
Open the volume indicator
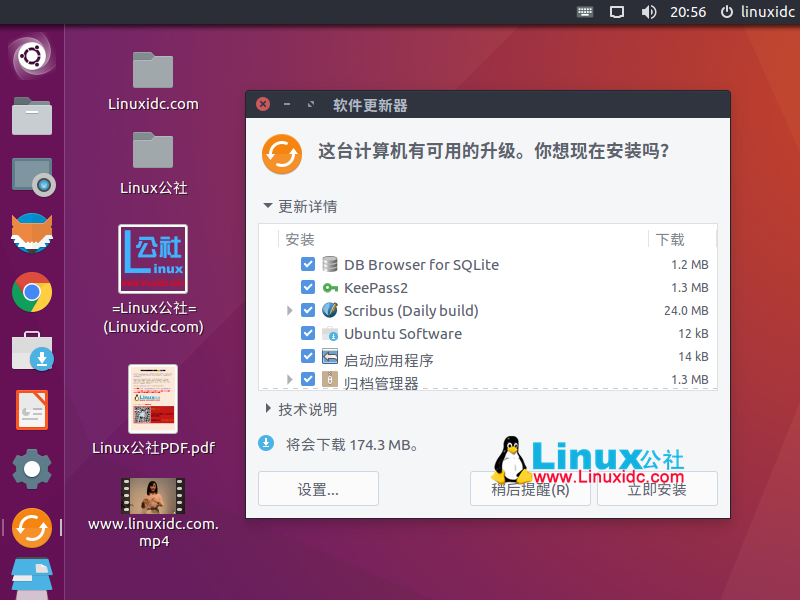click(648, 12)
